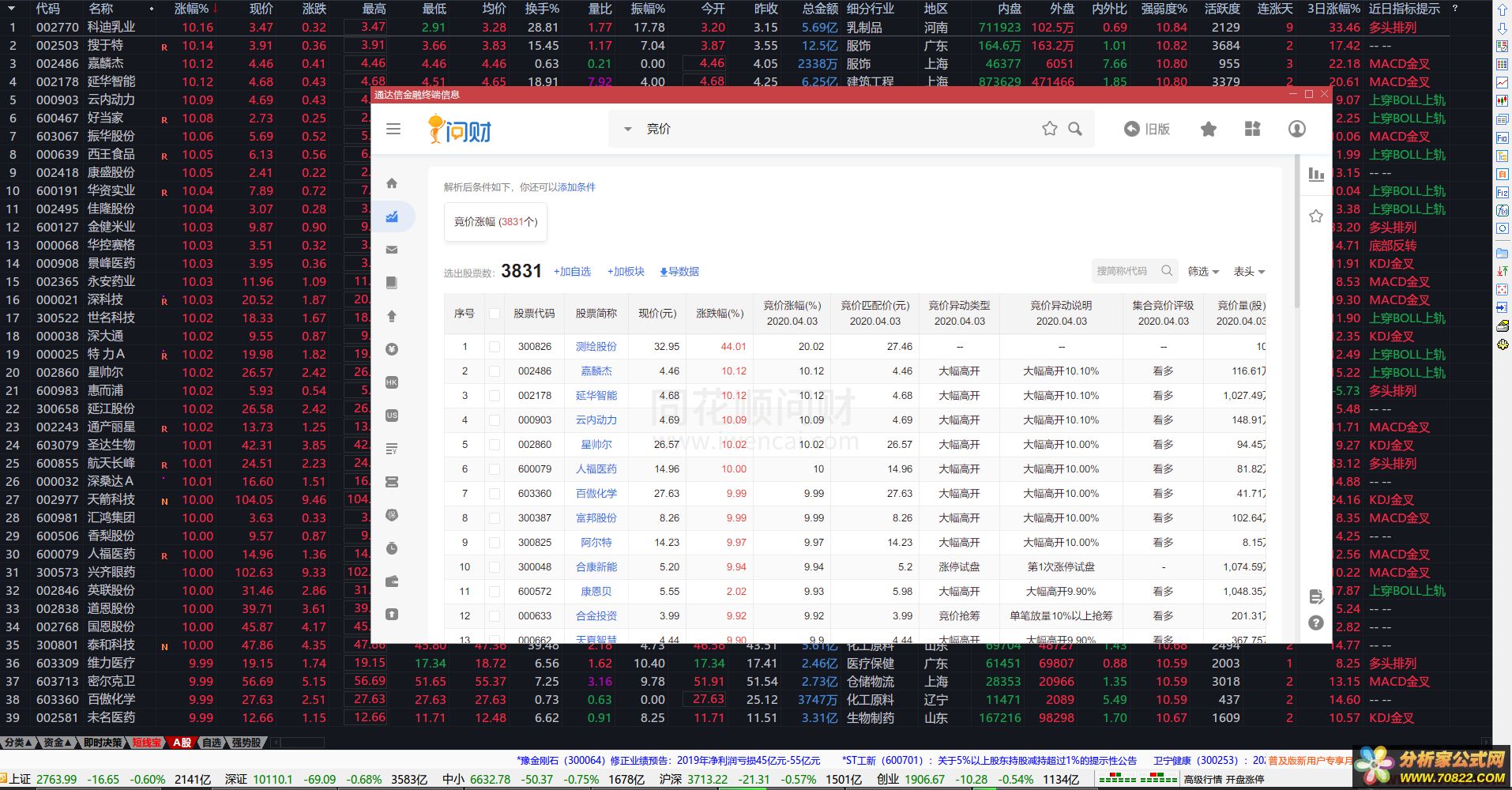Expand the 分类 tab menu
Viewport: 1512px width, 790px height.
coord(17,743)
